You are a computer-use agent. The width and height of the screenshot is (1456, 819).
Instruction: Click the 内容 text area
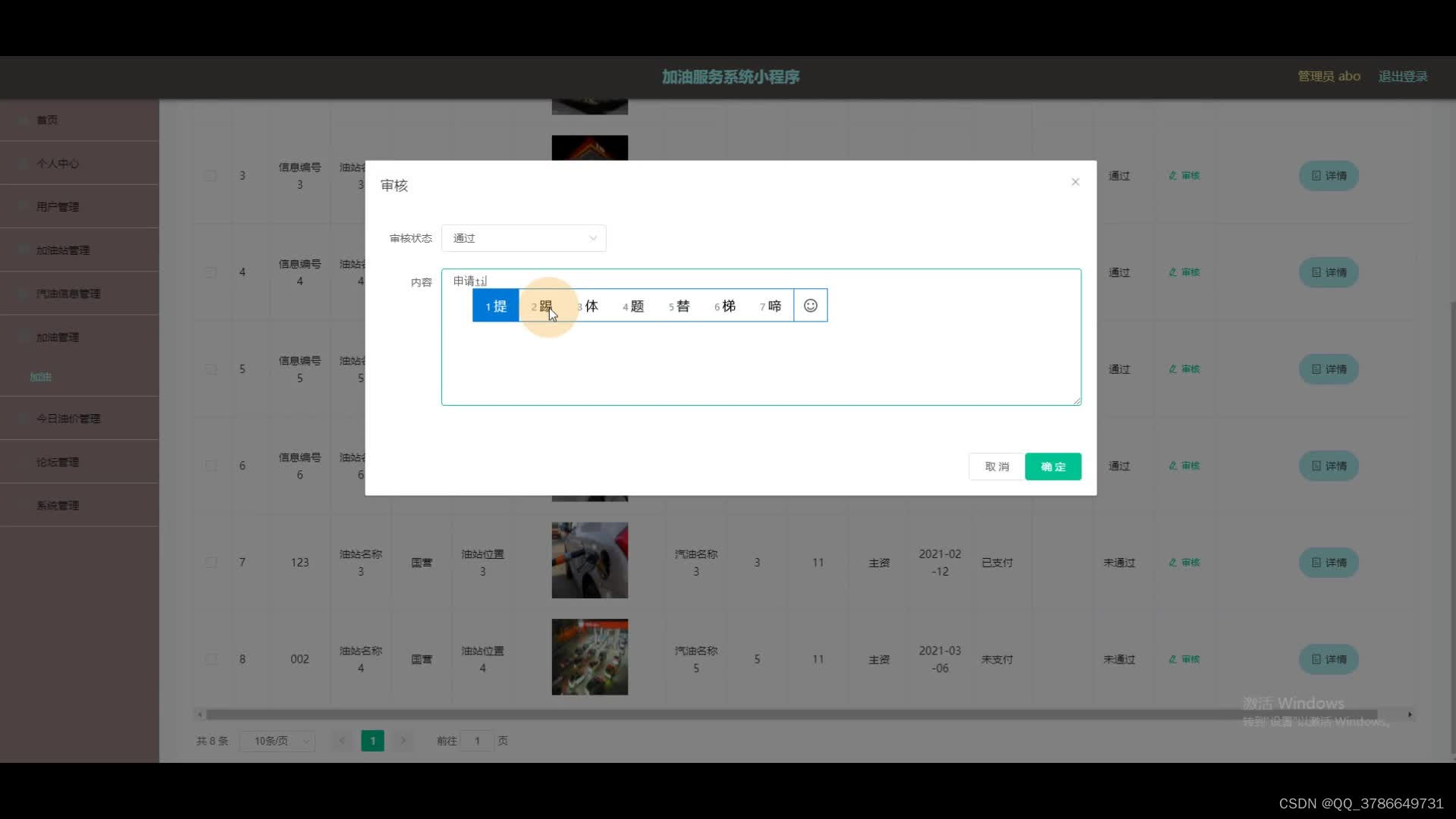[761, 337]
